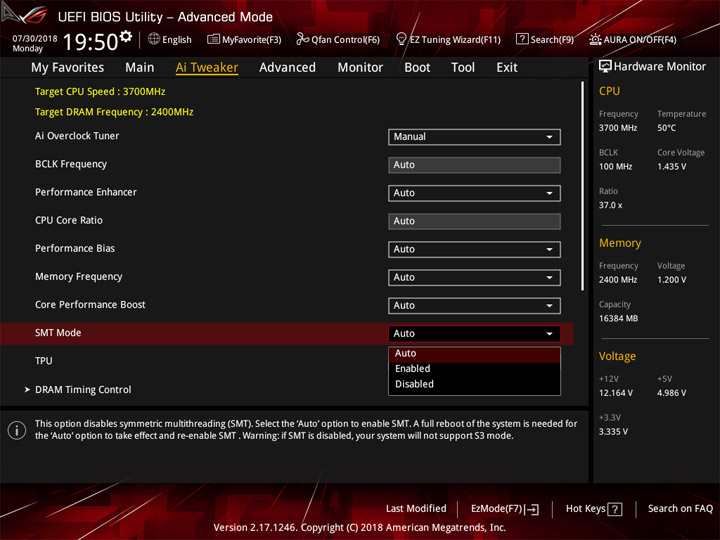The height and width of the screenshot is (540, 720).
Task: Open the Monitor tab
Action: tap(360, 68)
